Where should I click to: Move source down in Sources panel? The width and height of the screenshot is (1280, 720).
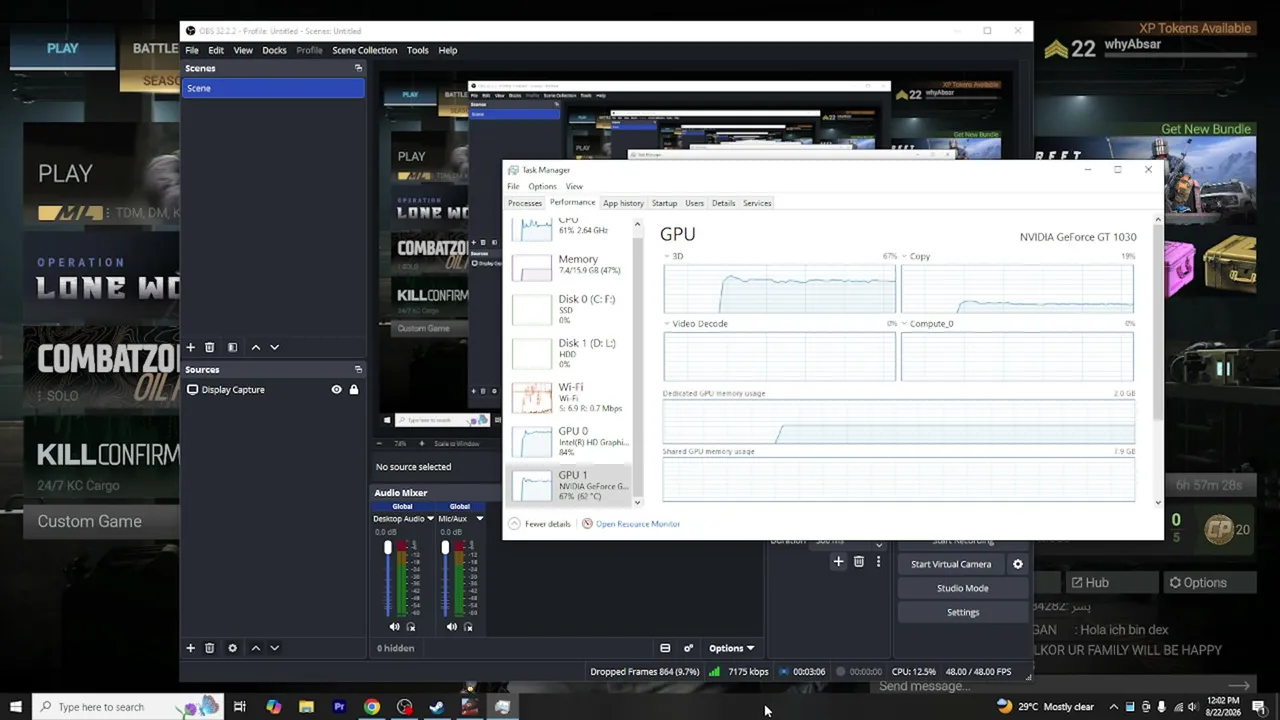pos(274,648)
